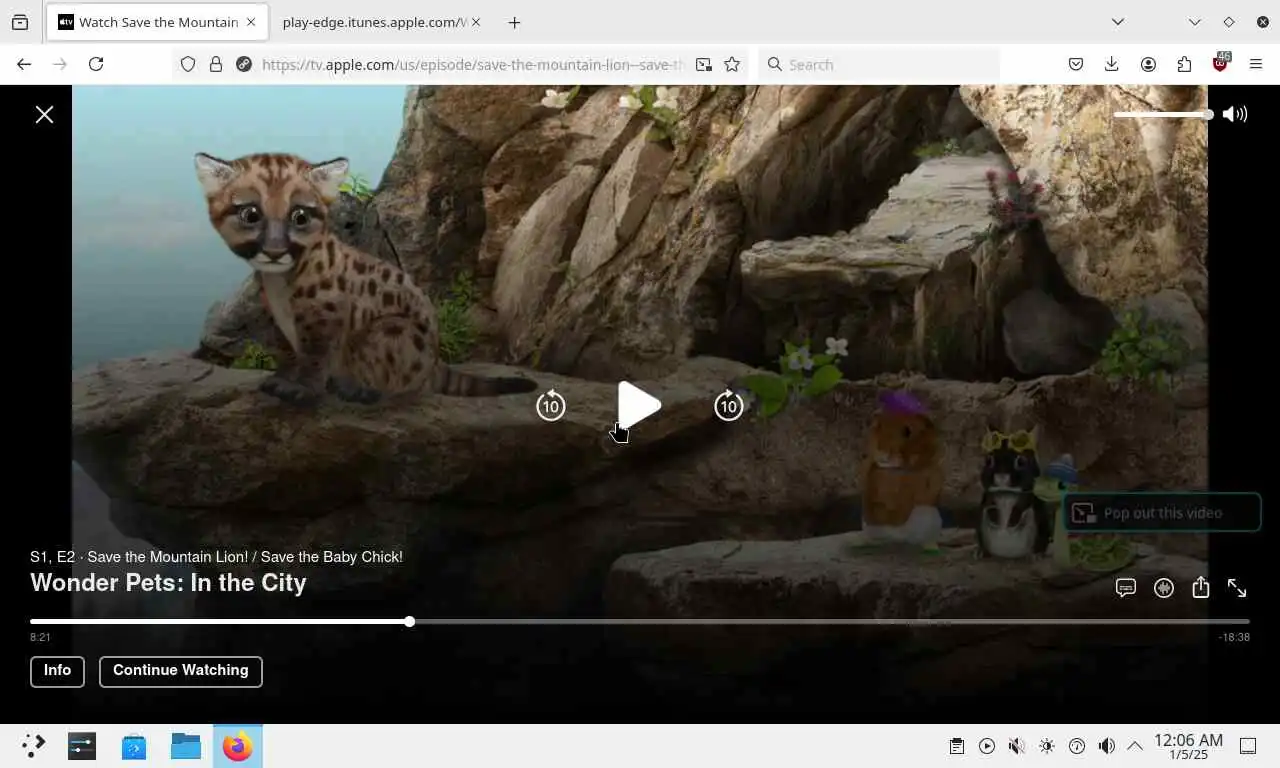Open the Info button
The width and height of the screenshot is (1280, 768).
pyautogui.click(x=57, y=671)
